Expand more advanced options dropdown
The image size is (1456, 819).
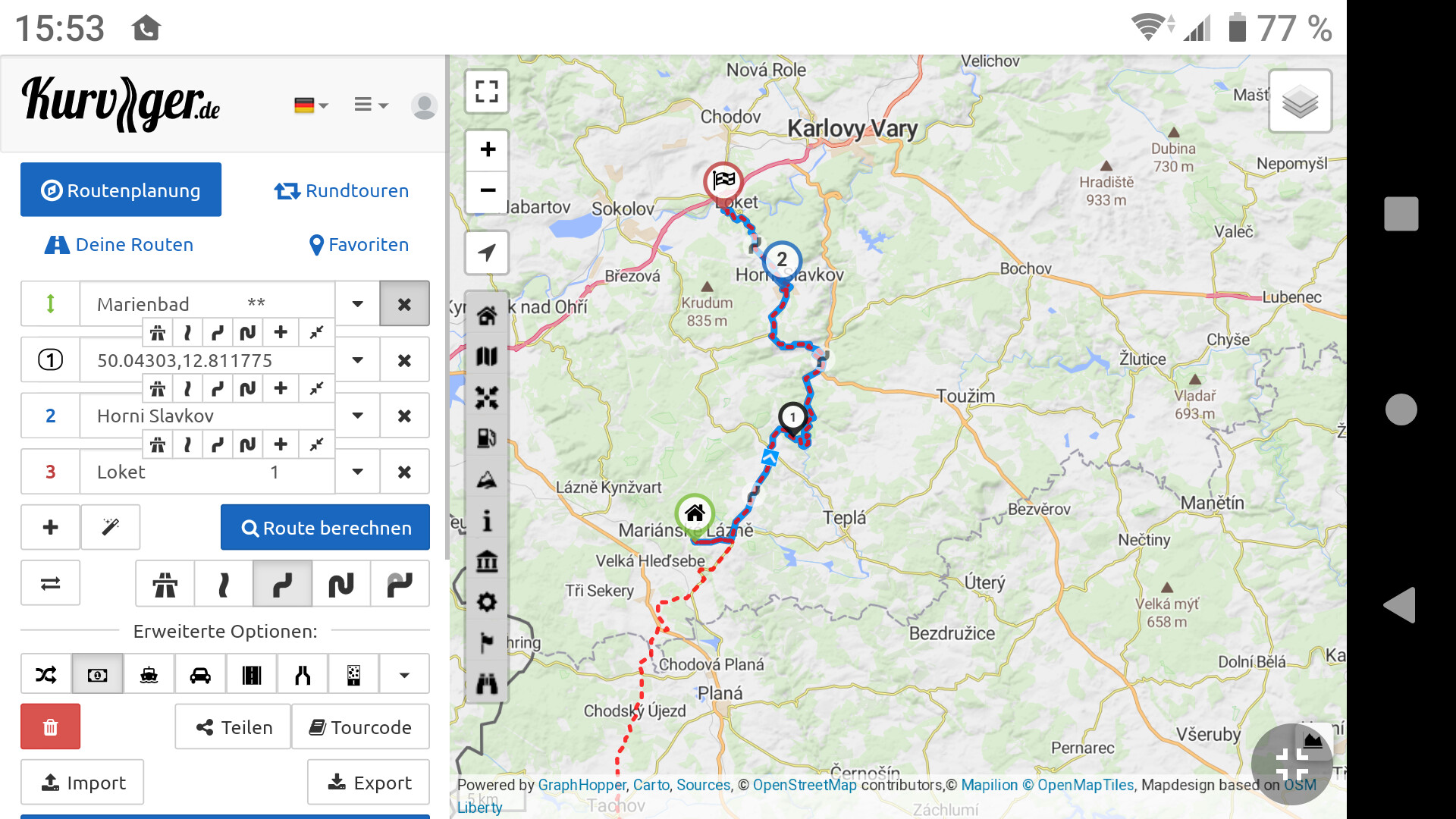(404, 674)
